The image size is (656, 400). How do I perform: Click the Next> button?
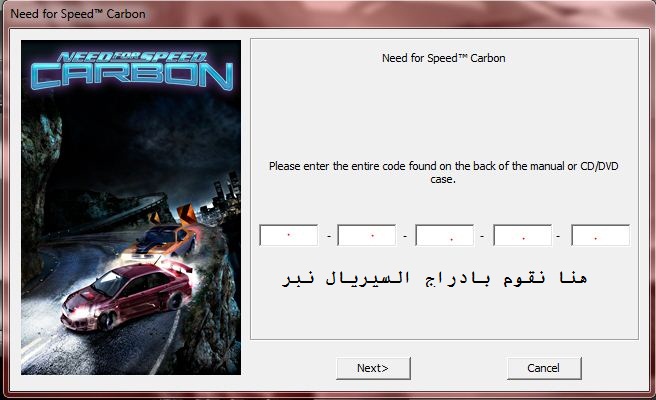(x=373, y=368)
